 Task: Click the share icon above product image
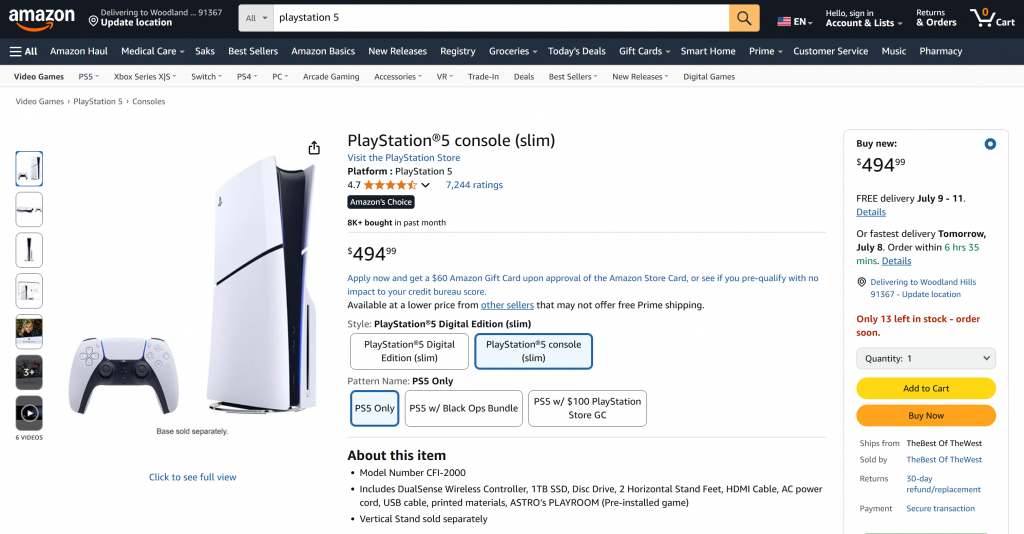(314, 148)
